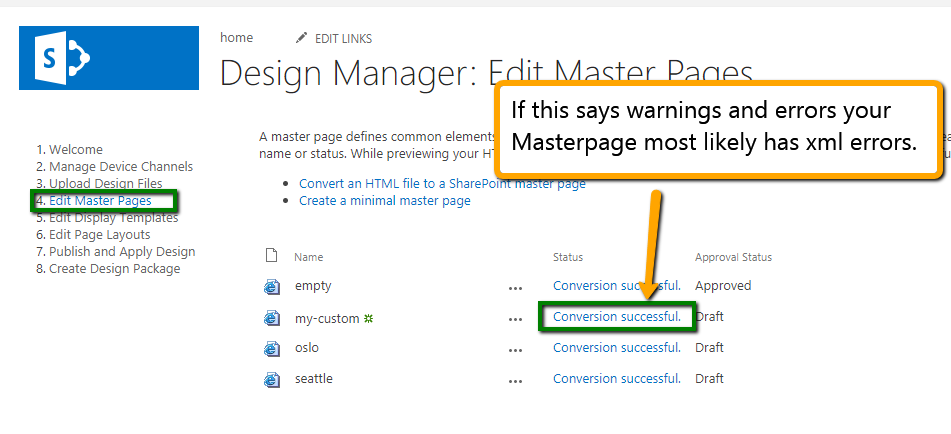Click the Draft status of my-custom
Image resolution: width=951 pixels, height=434 pixels.
coord(710,316)
